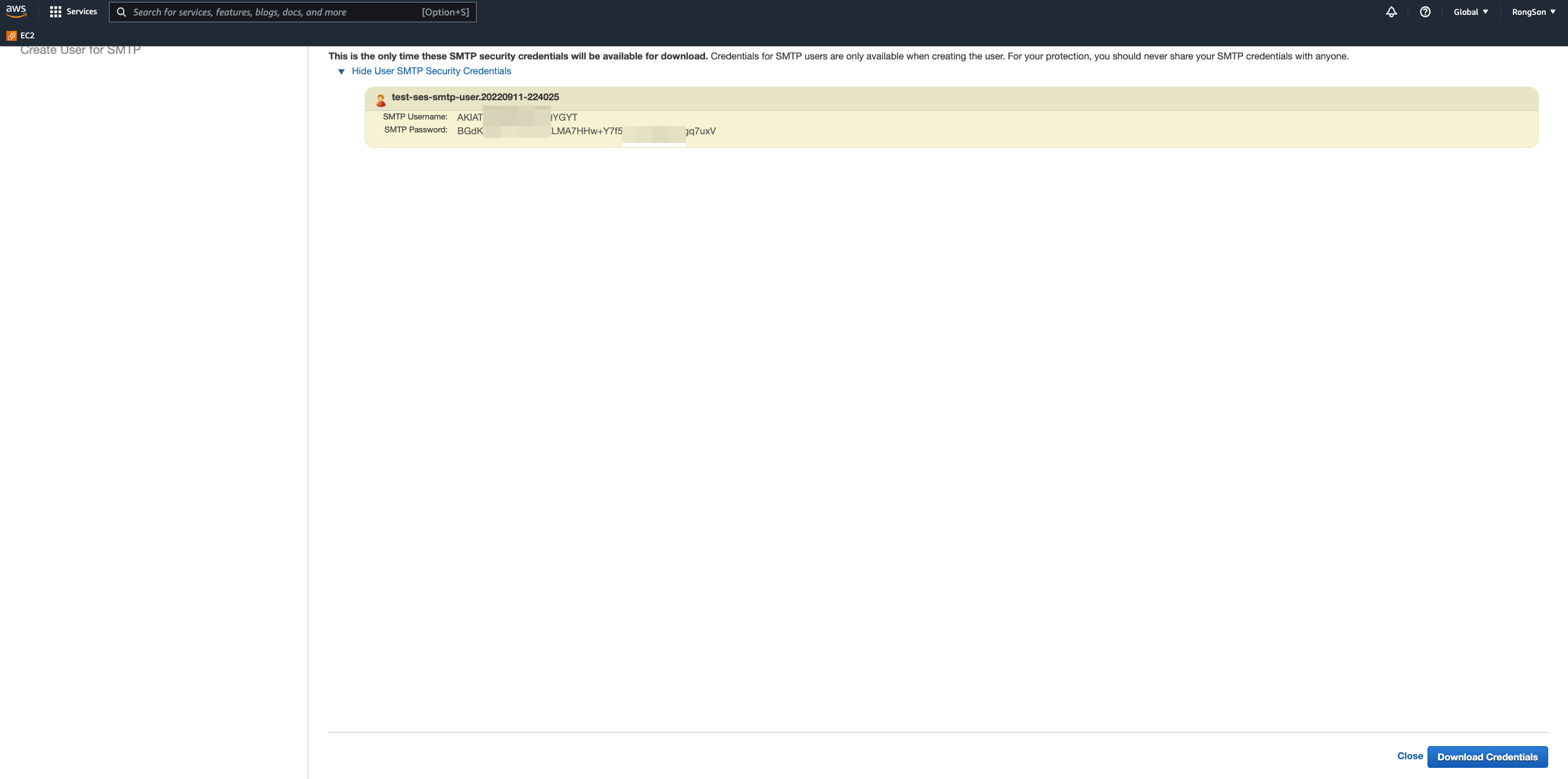Click Hide User SMTP Security Credentials link
This screenshot has height=779, width=1568.
click(431, 71)
